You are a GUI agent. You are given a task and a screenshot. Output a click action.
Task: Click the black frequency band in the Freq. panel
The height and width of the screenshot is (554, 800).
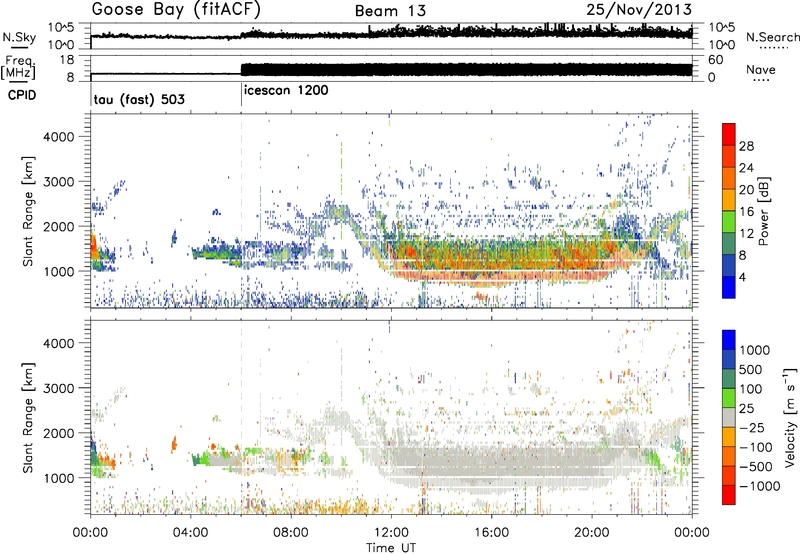(466, 70)
